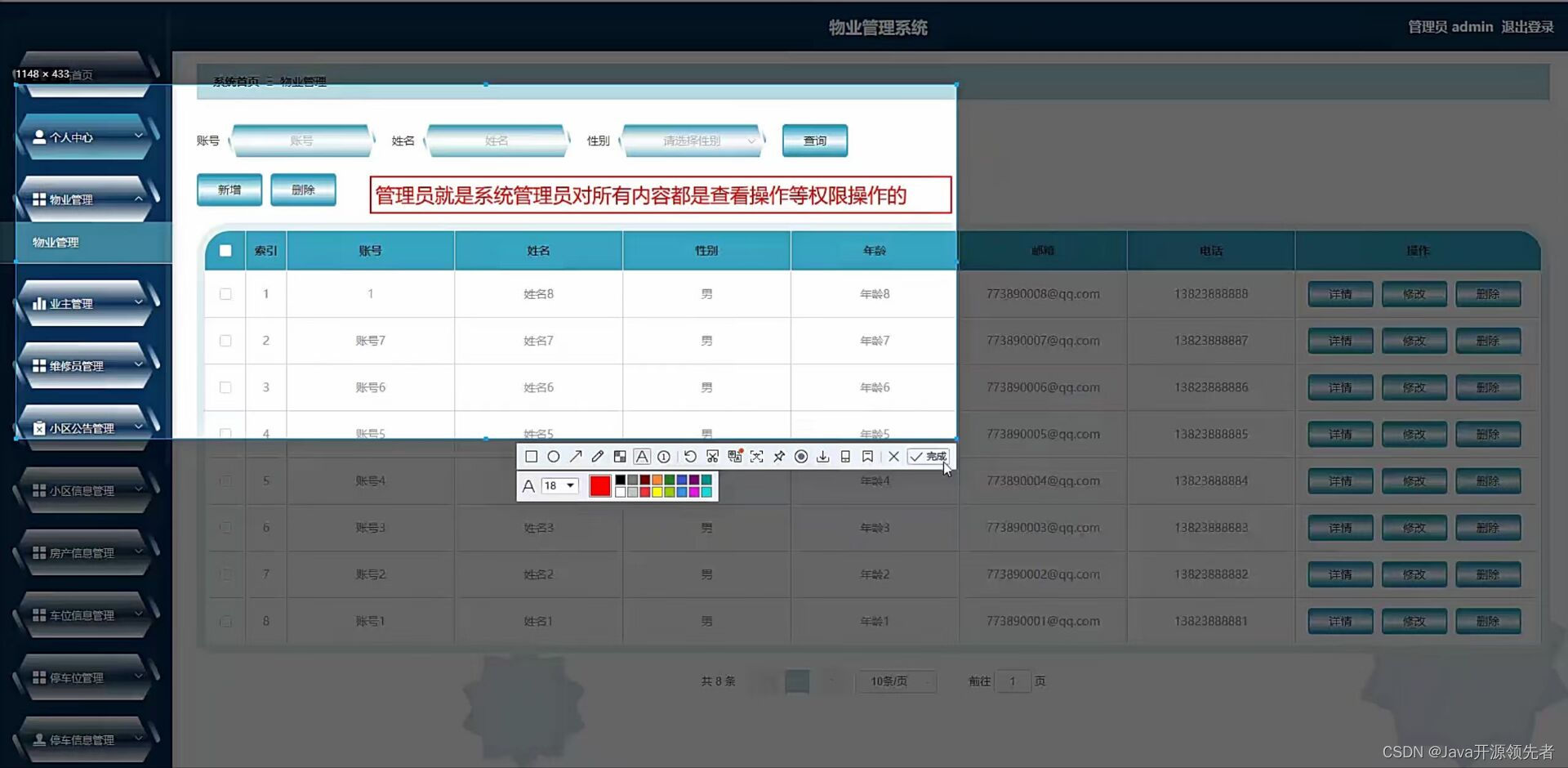This screenshot has width=1568, height=768.
Task: Open the 请选择性别 gender dropdown
Action: (693, 140)
